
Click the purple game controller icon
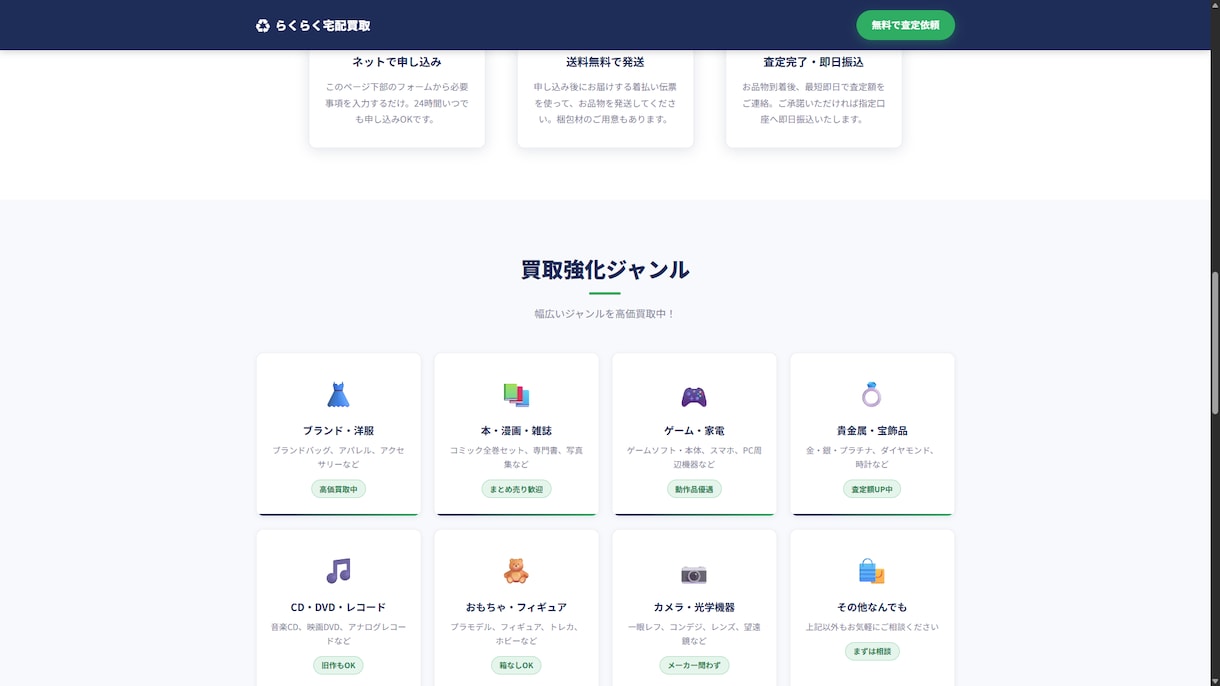tap(694, 396)
